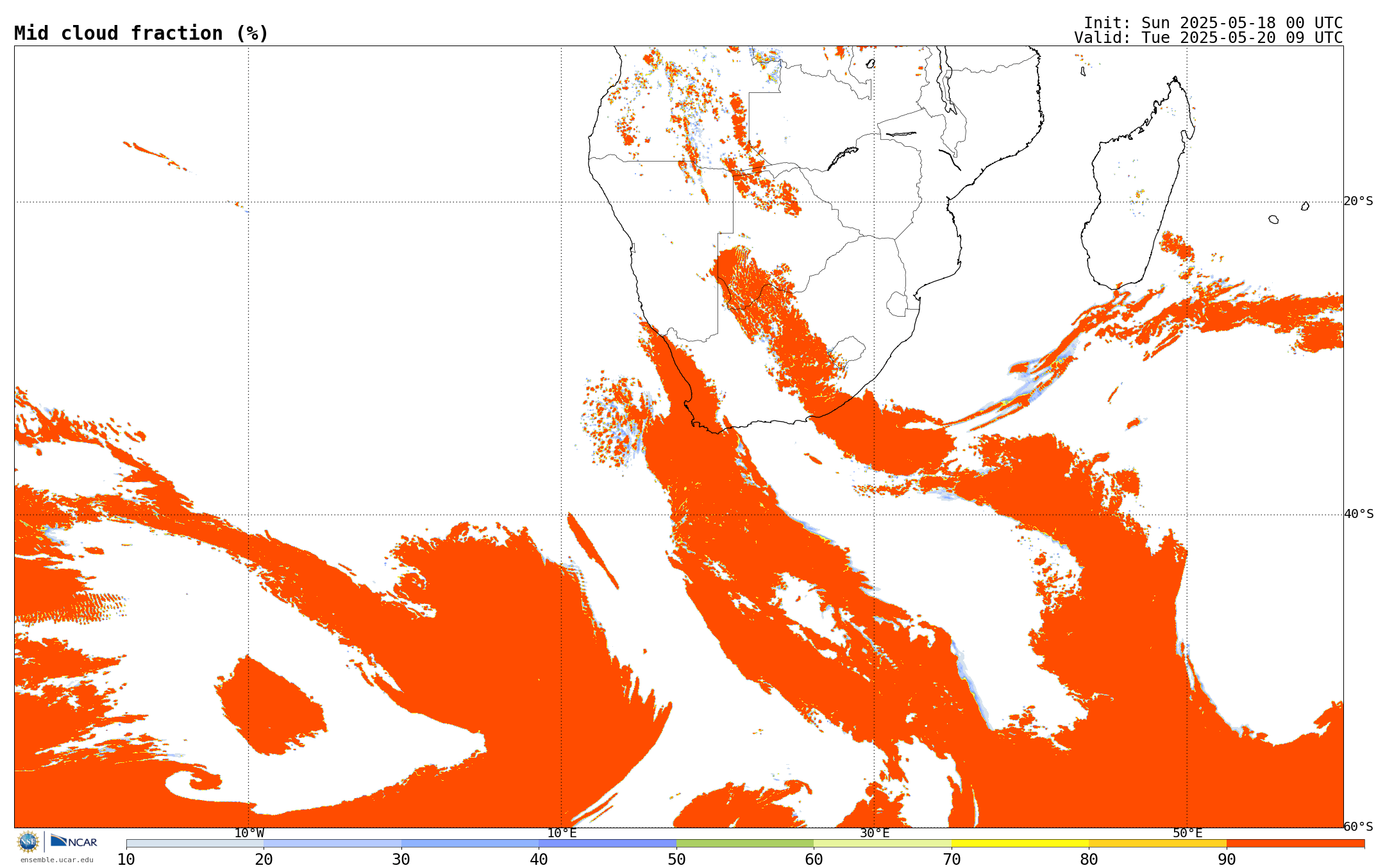Click the colorbar tick label 10
The width and height of the screenshot is (1385, 868).
click(126, 859)
